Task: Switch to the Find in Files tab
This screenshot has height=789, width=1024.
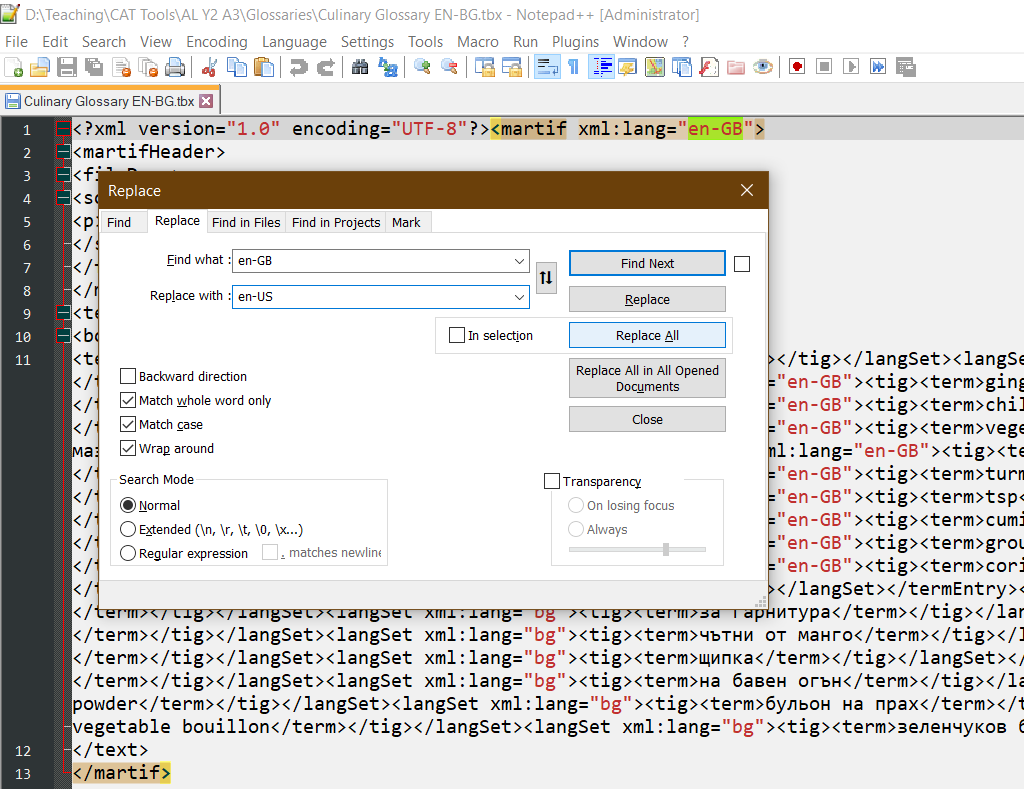Action: (246, 222)
